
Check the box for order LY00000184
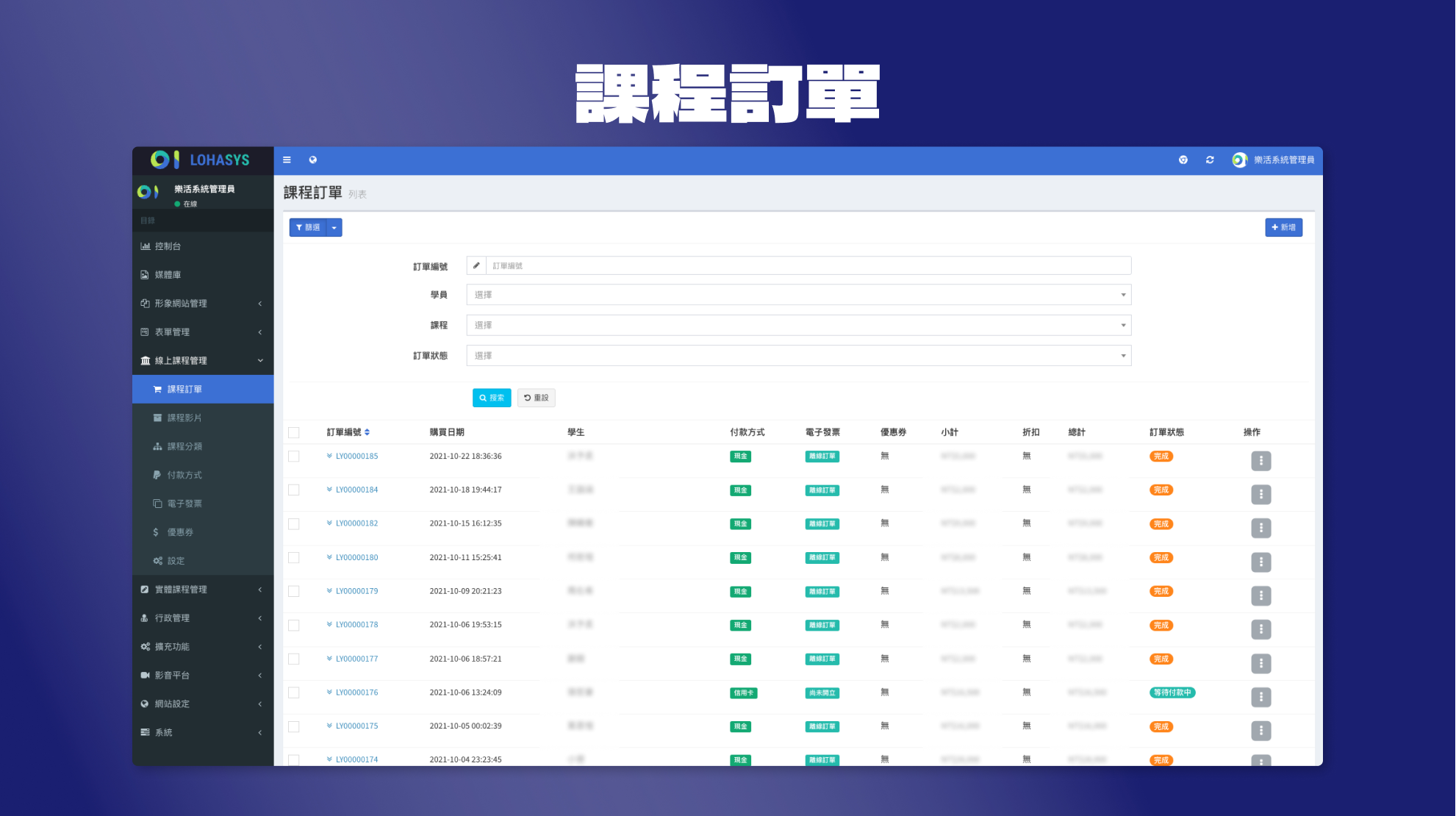pos(294,490)
